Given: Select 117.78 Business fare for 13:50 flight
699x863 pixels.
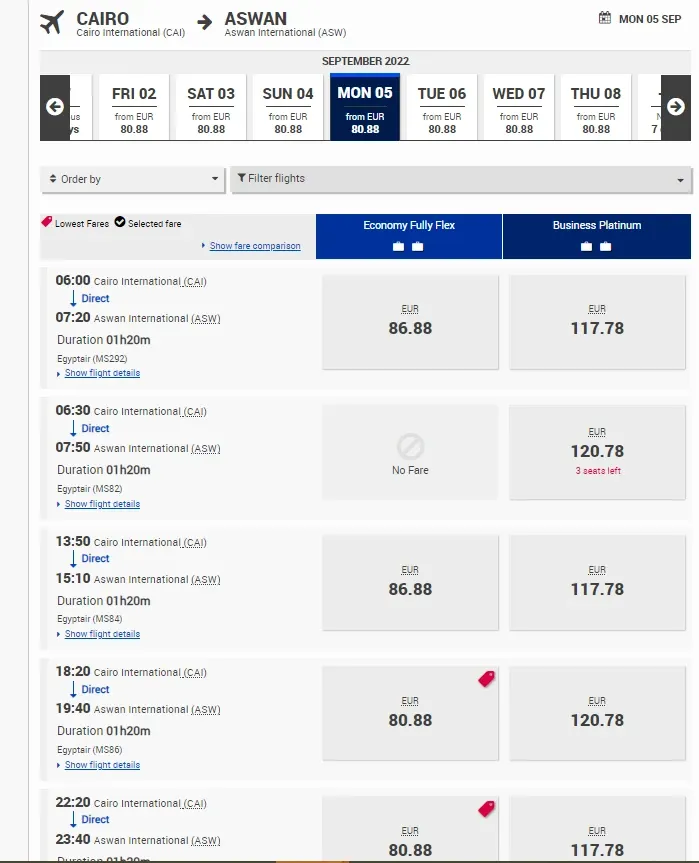Looking at the screenshot, I should point(597,582).
